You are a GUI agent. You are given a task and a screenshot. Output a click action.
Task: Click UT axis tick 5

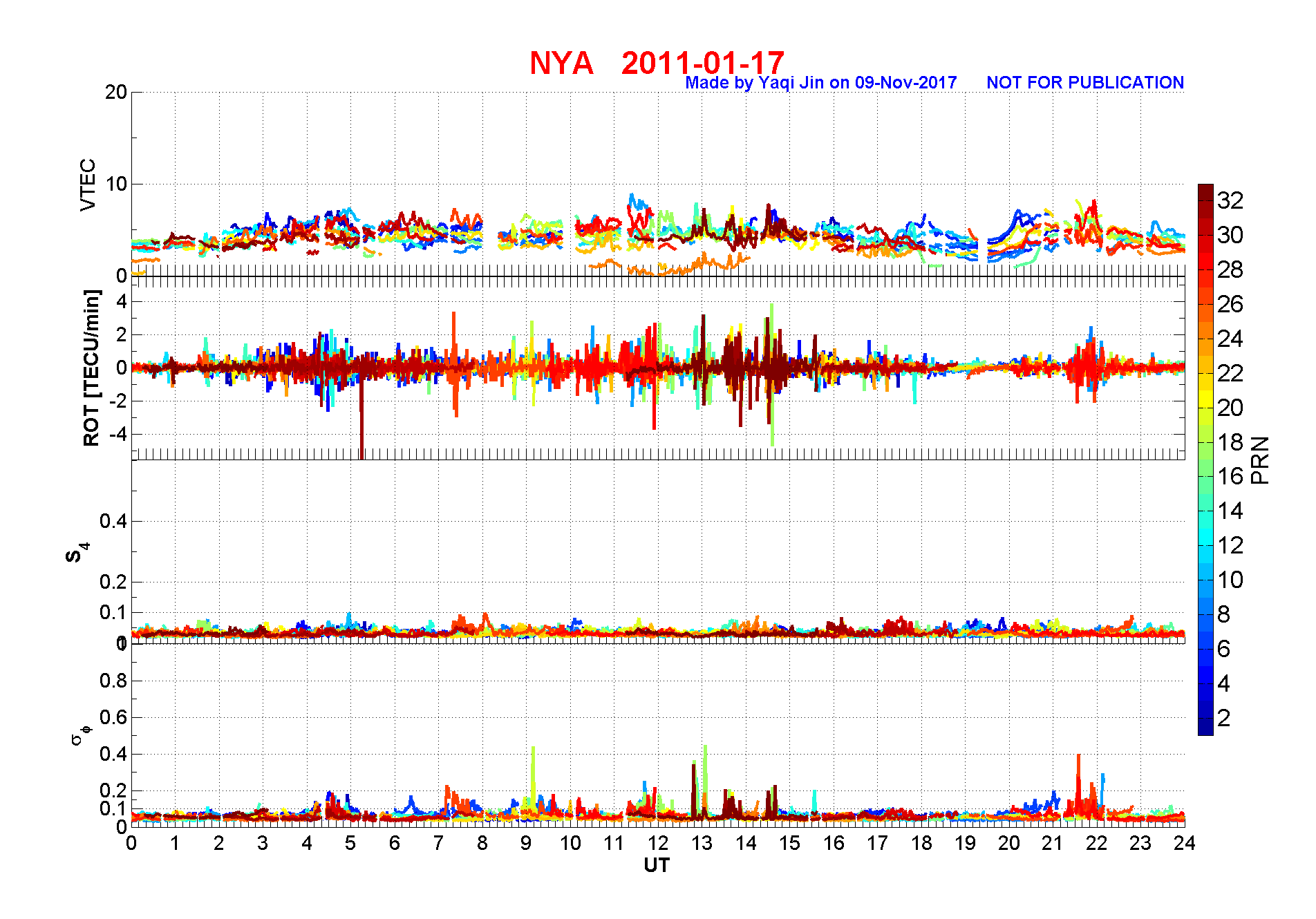[350, 843]
